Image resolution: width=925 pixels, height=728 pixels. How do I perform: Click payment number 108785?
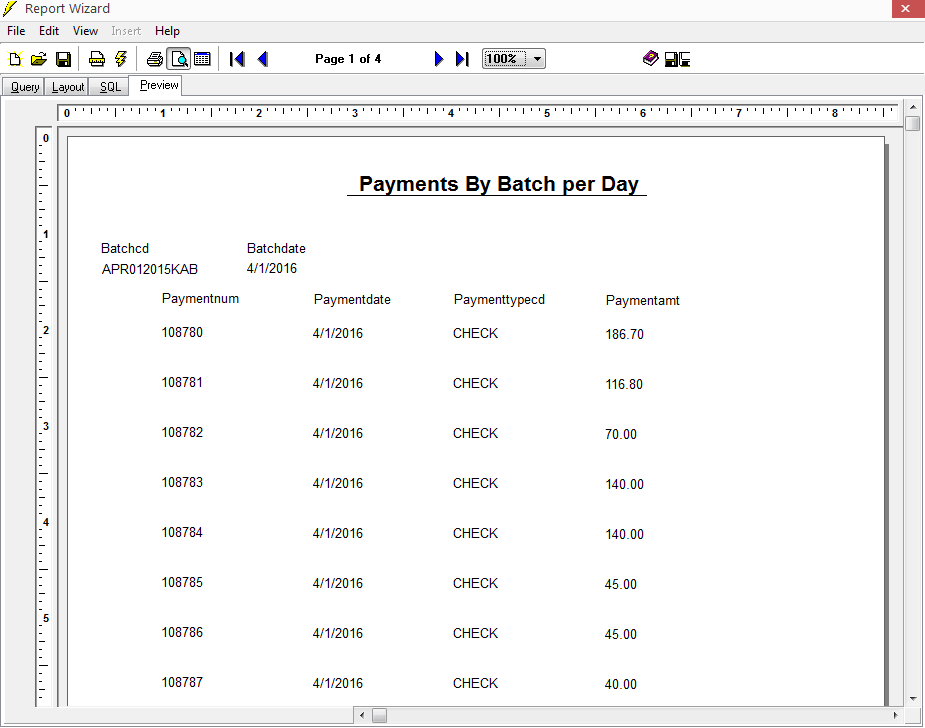[x=182, y=583]
